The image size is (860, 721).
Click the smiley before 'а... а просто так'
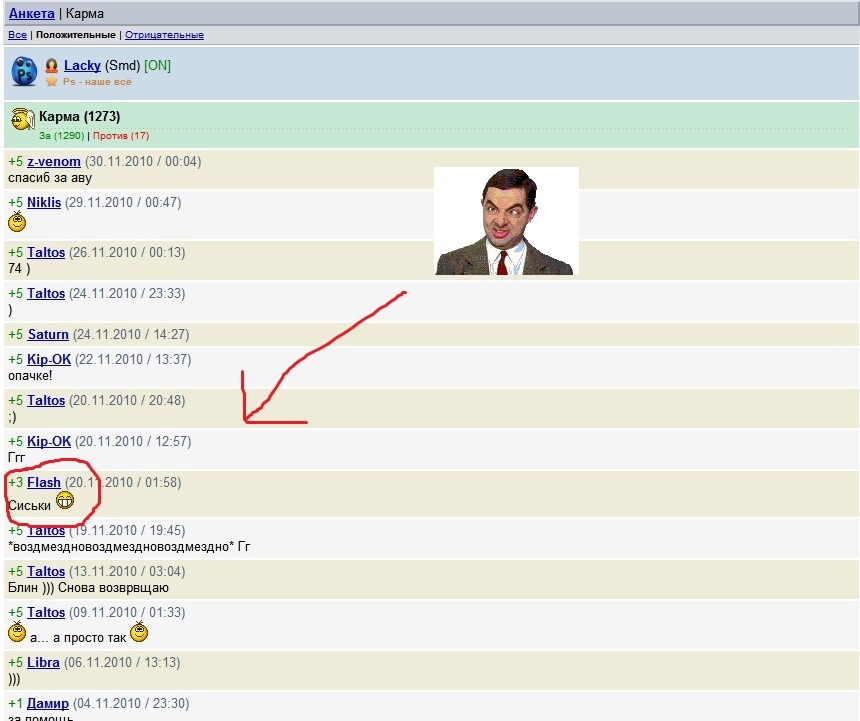[17, 632]
